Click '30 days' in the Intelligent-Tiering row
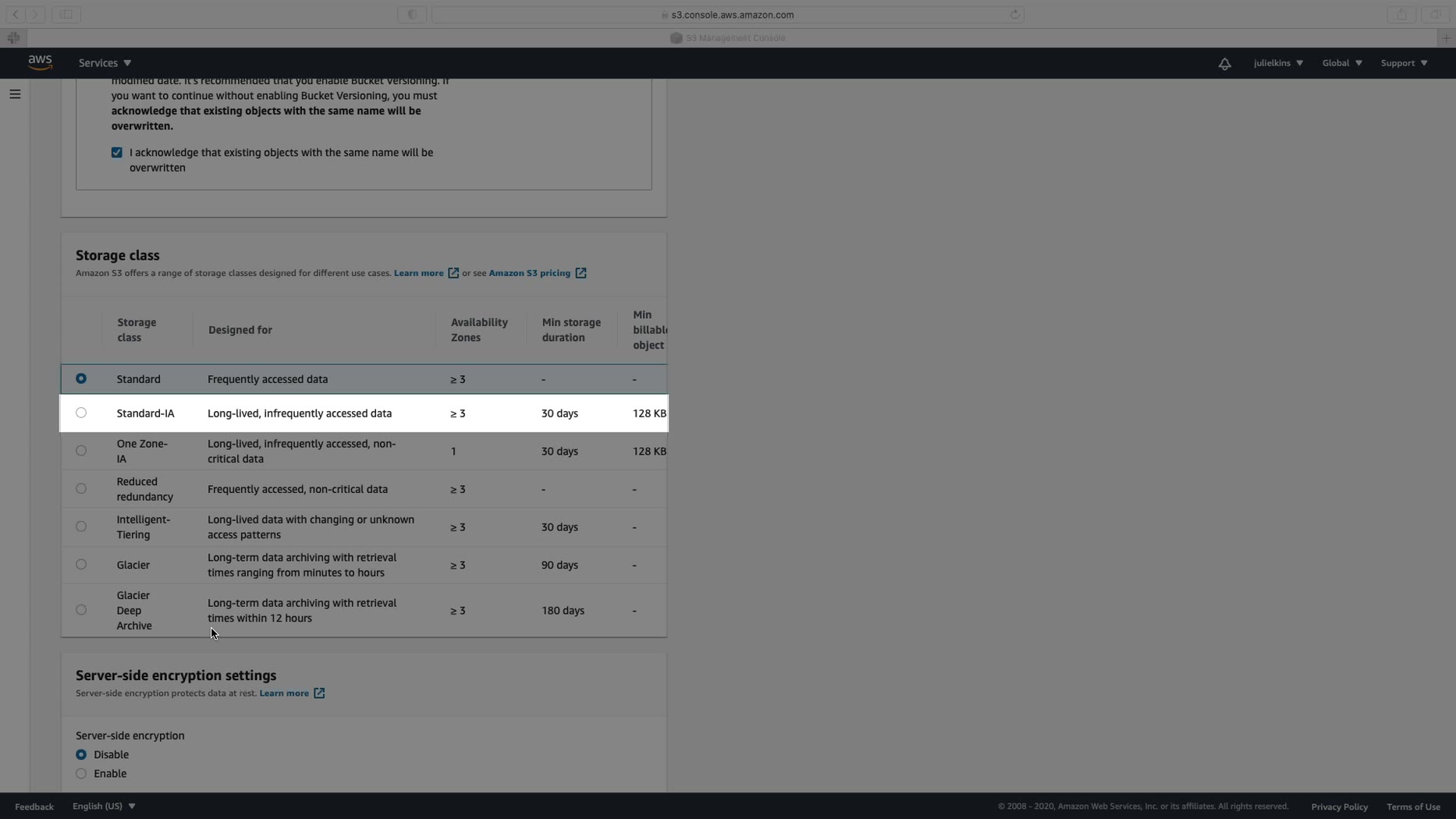The width and height of the screenshot is (1456, 819). click(x=559, y=527)
